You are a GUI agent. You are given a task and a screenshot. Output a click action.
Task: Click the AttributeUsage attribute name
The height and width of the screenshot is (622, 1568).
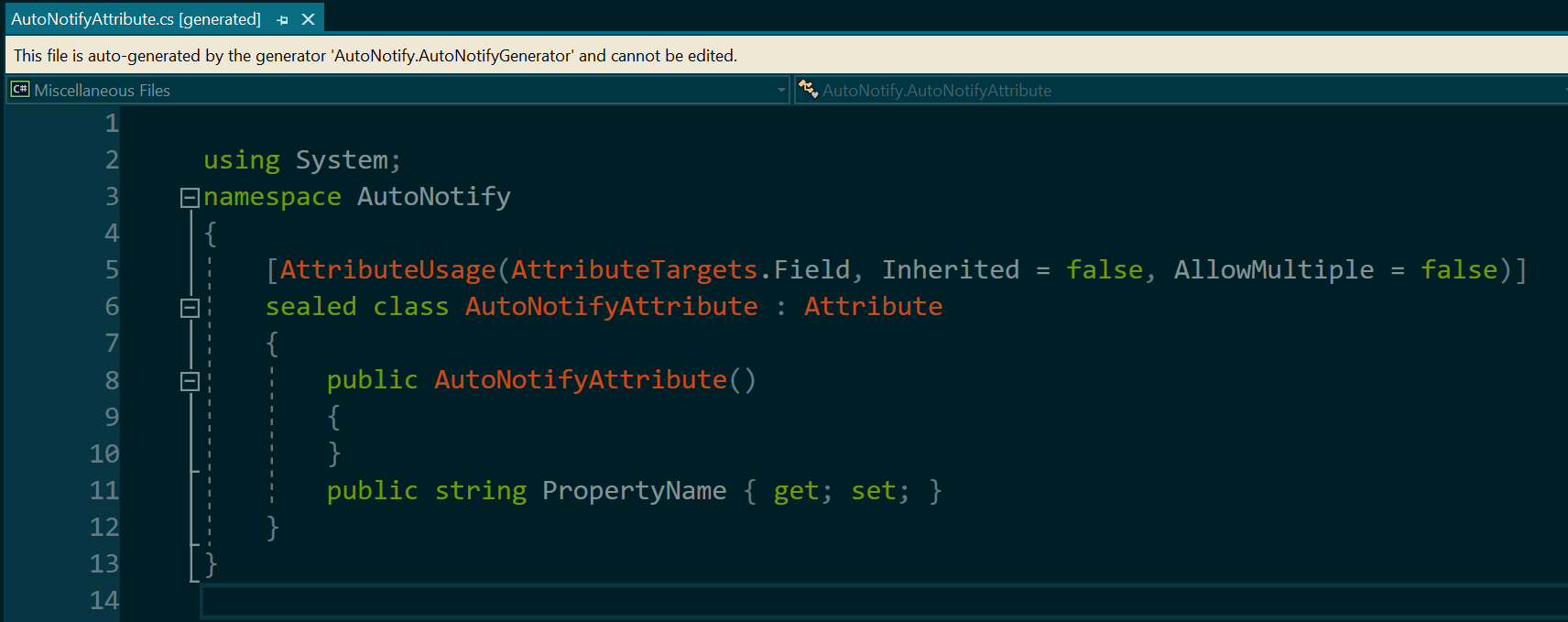387,270
